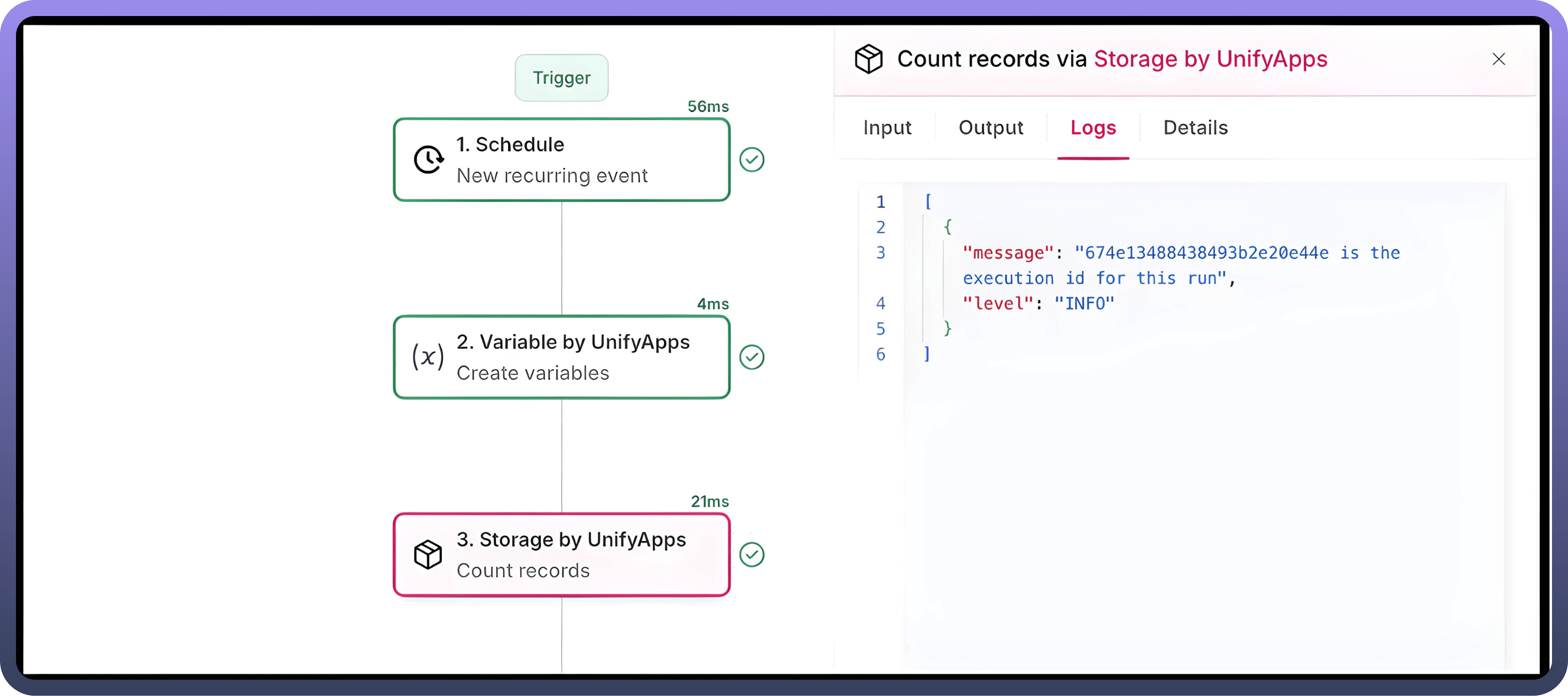Click "execution id for this run" text
Screen dimensions: 1568x696
tap(1094, 278)
